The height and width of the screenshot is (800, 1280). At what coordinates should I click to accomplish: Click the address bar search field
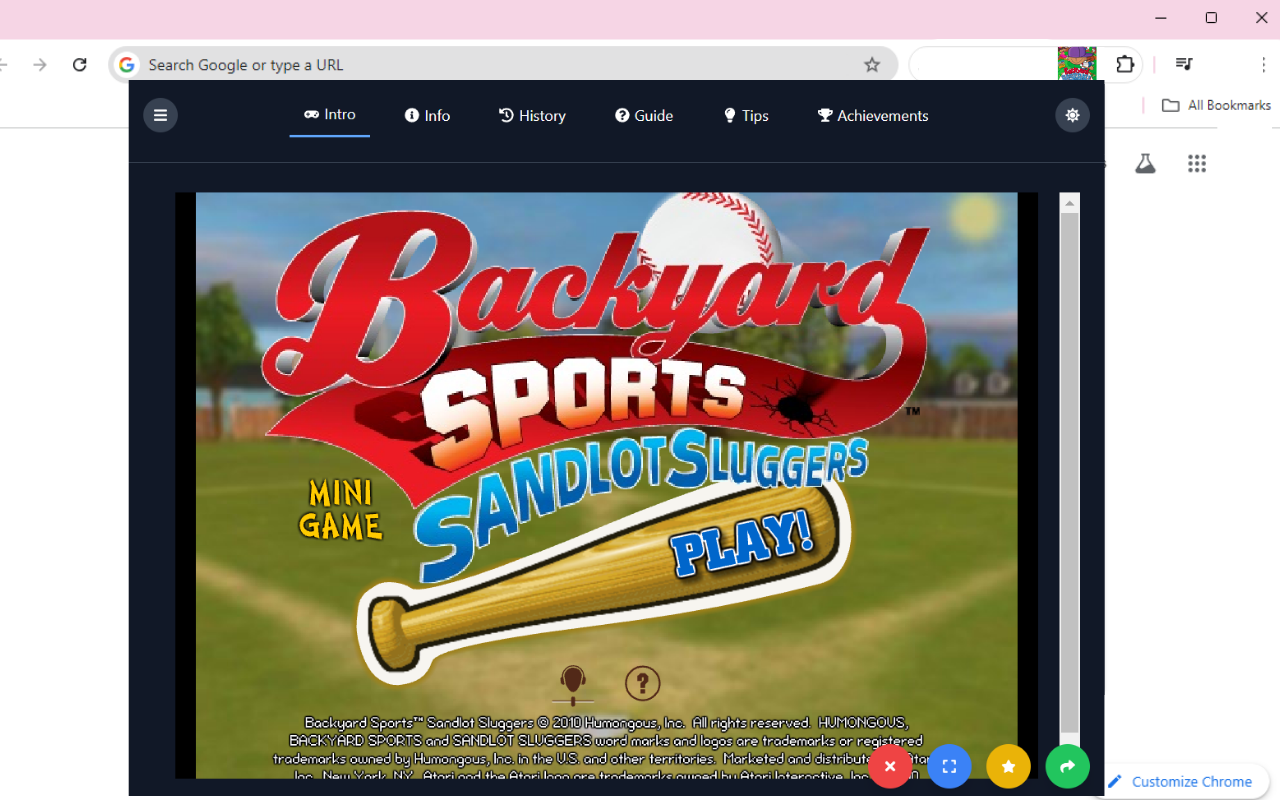(x=502, y=65)
